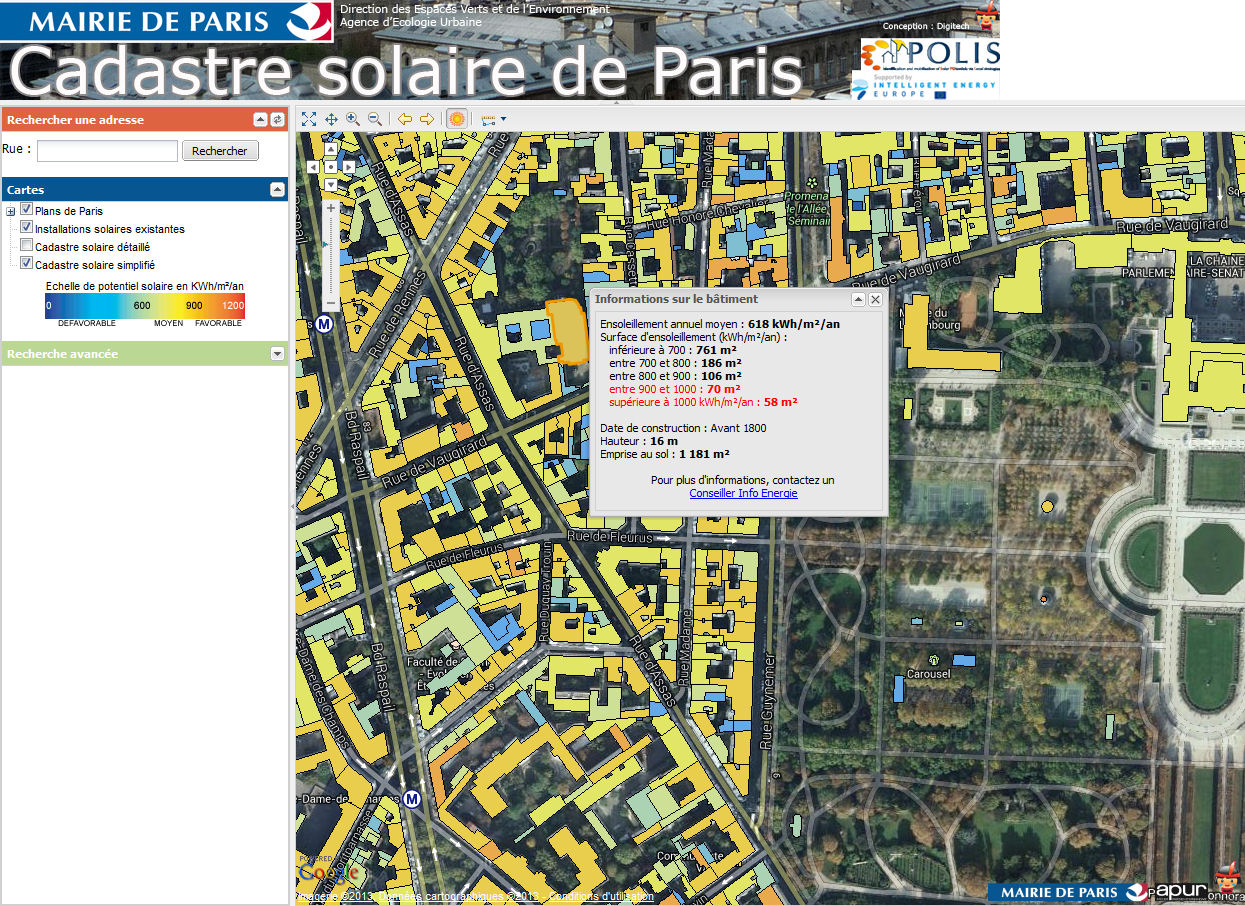
Task: Click 'Date de construction : Avant 1800' text
Action: click(x=685, y=428)
